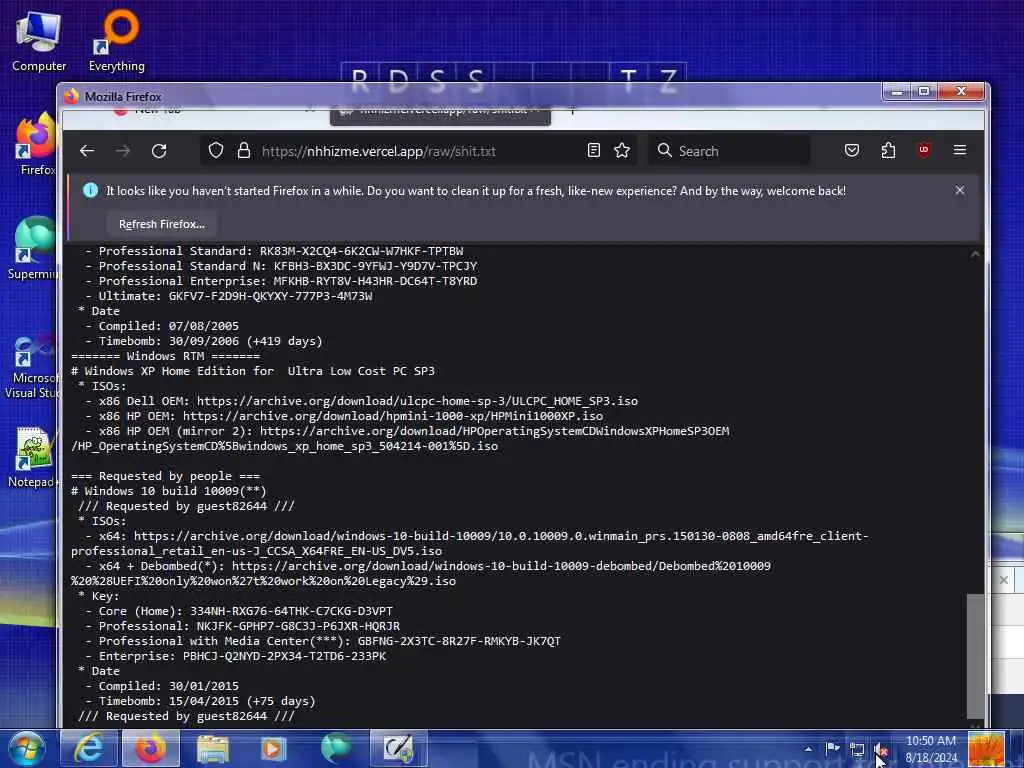Open the Firefox desktop shortcut

[37, 145]
